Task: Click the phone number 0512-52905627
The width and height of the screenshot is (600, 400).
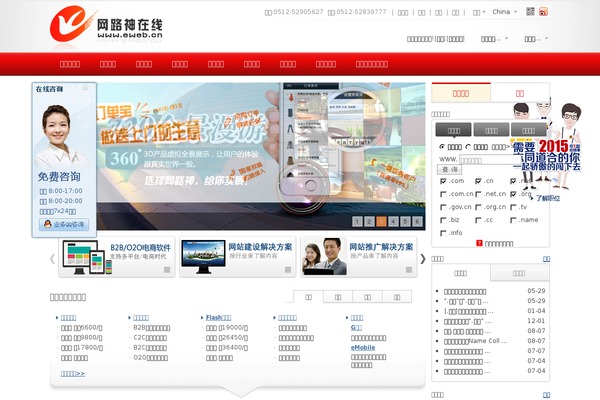Action: click(x=298, y=12)
